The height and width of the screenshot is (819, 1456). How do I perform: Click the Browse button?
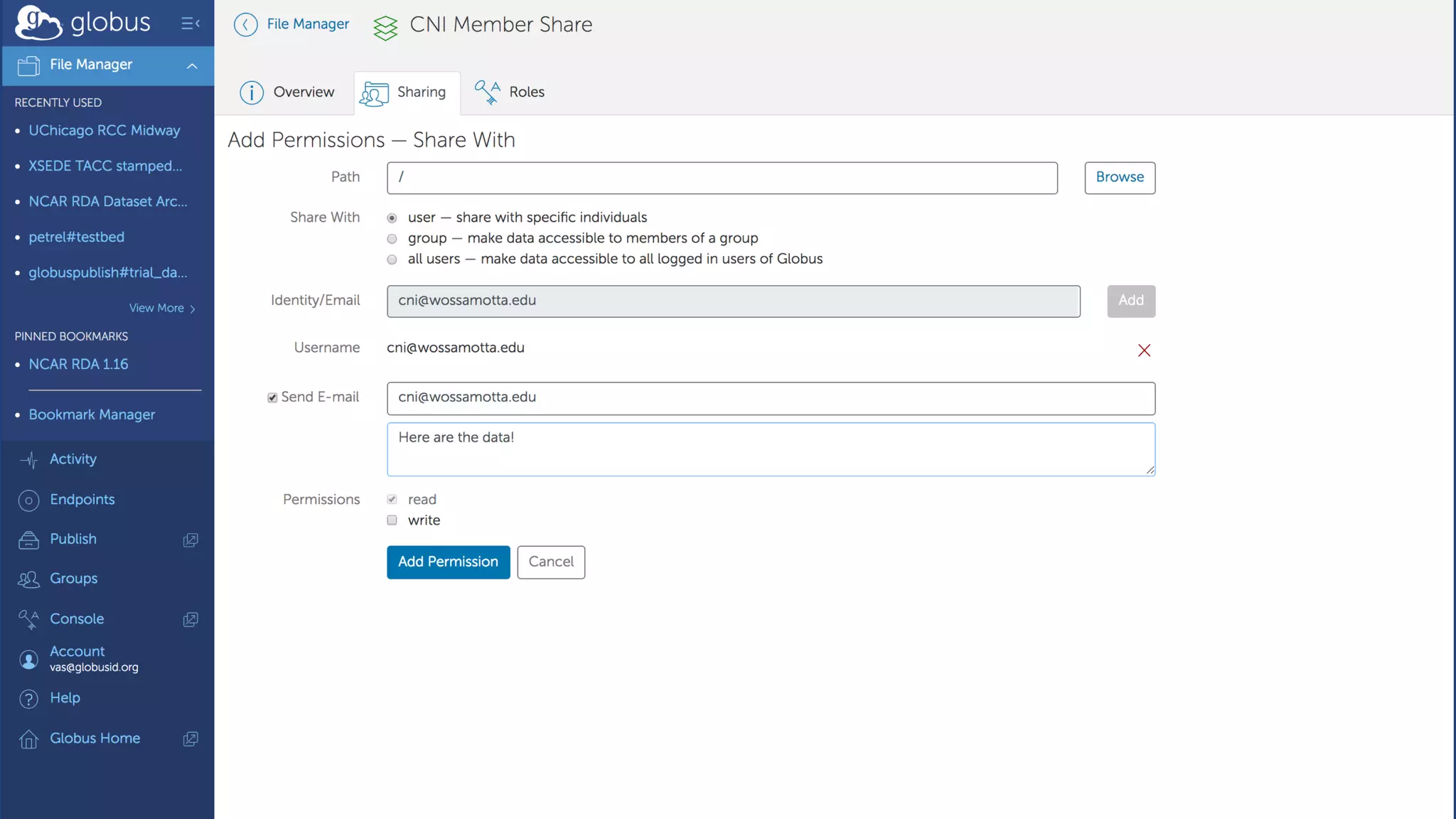point(1119,178)
